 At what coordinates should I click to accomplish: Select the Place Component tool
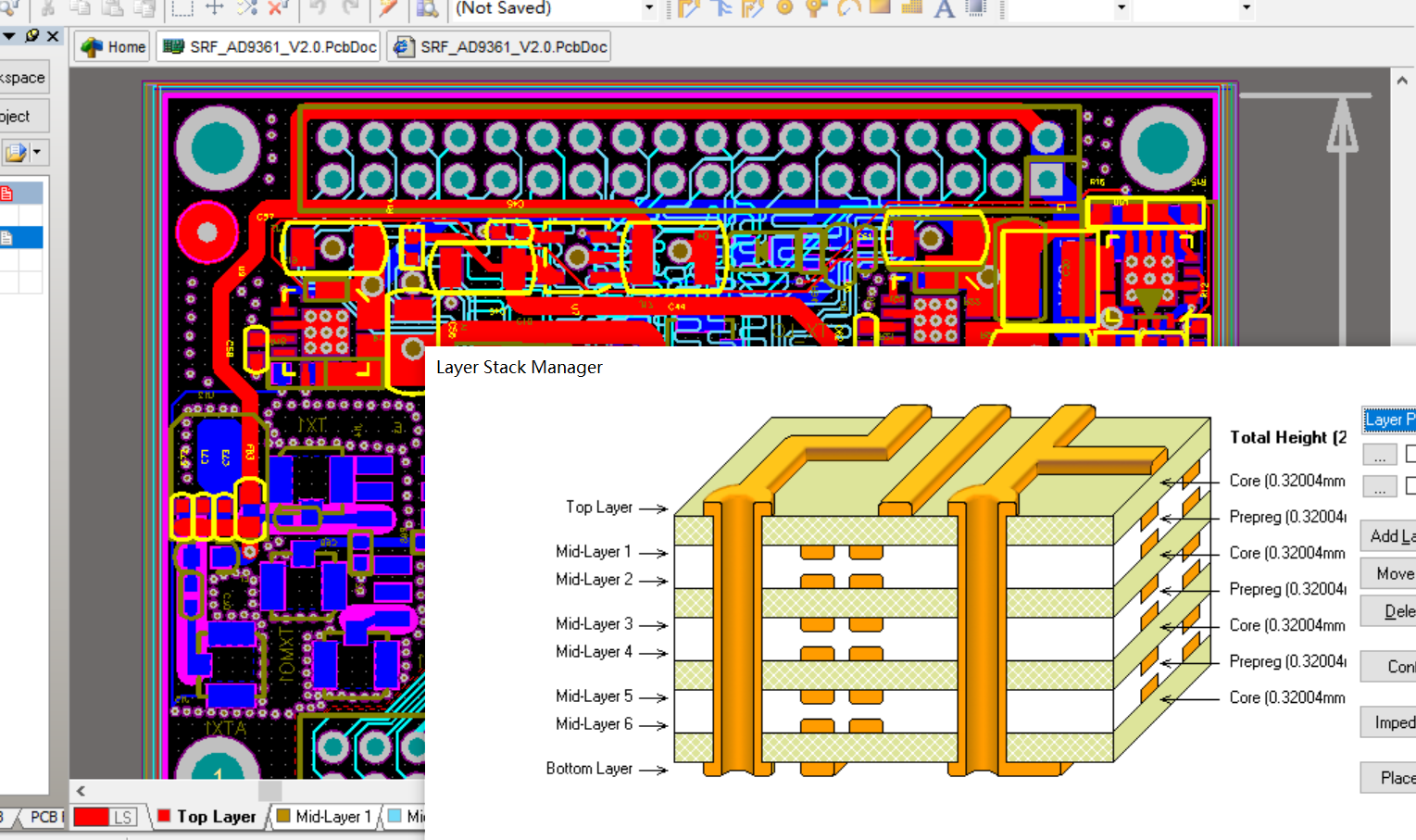coord(976,8)
